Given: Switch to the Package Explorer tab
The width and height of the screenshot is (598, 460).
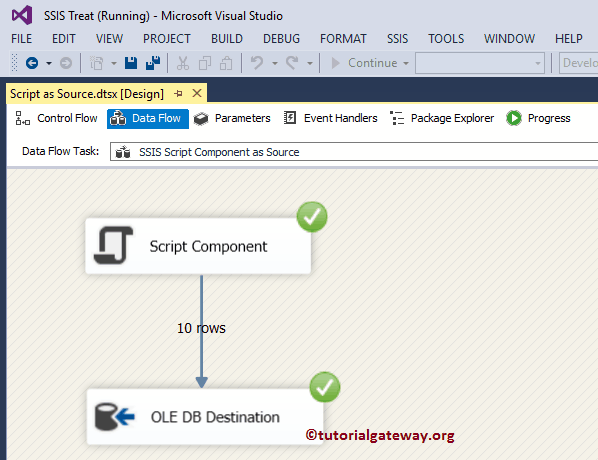Looking at the screenshot, I should tap(442, 118).
